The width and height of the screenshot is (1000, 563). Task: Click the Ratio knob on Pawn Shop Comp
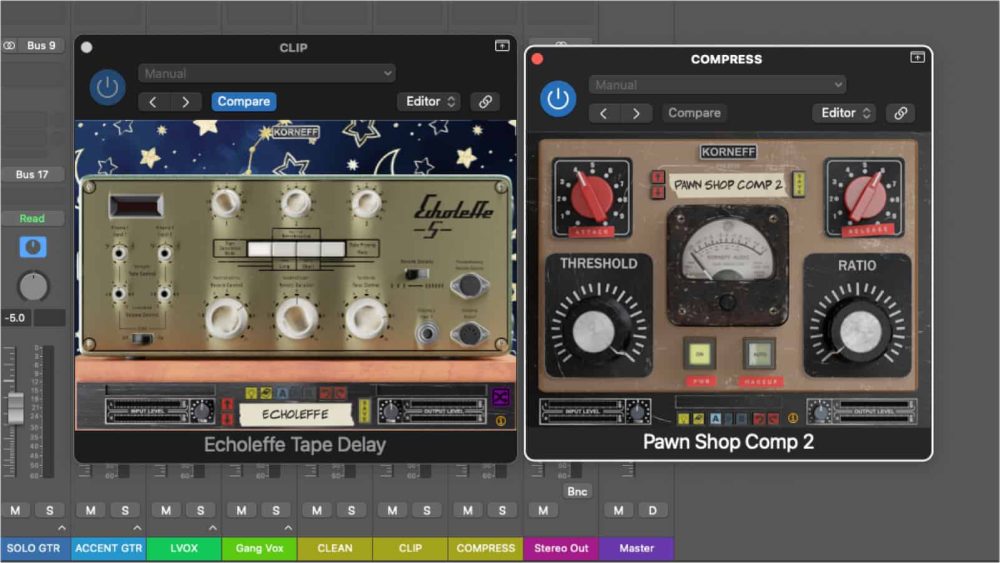(x=859, y=332)
